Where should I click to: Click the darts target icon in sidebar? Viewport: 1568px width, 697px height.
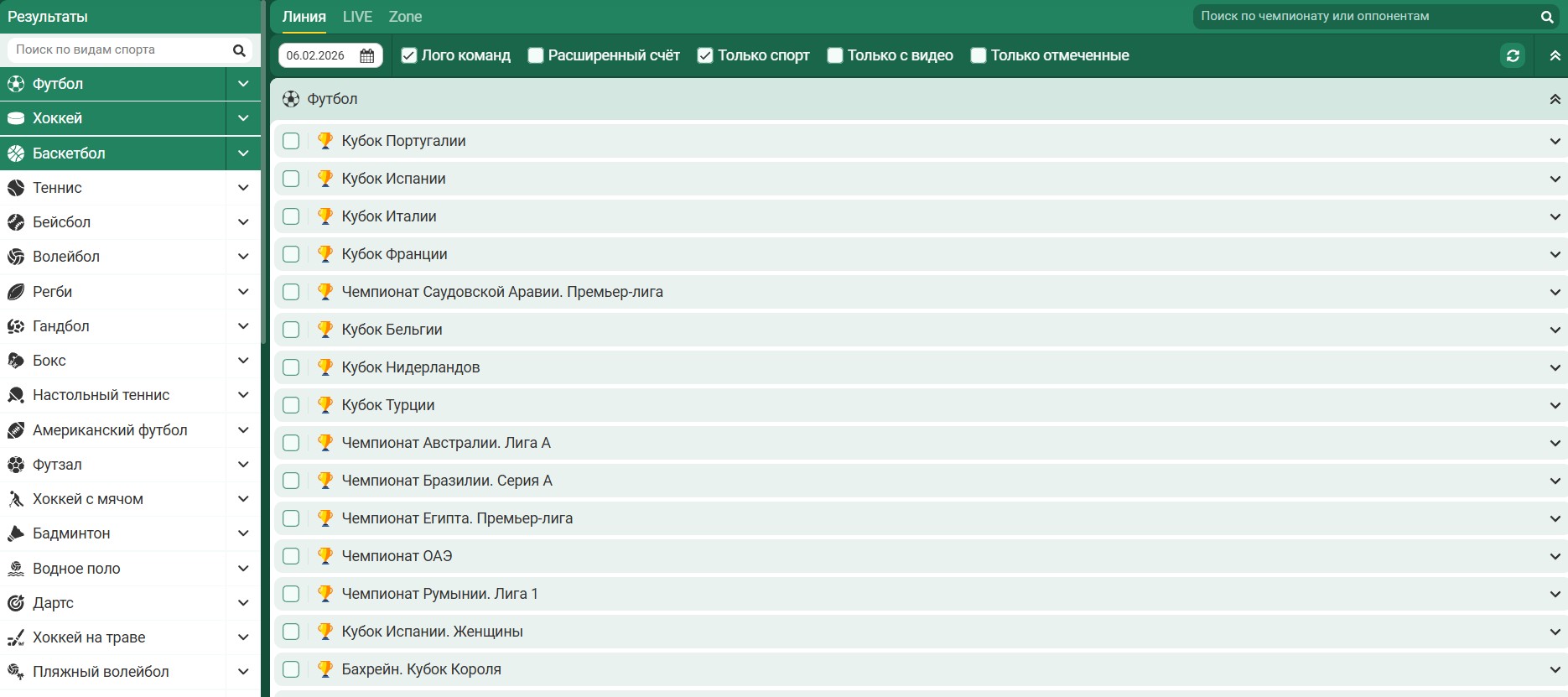(16, 603)
